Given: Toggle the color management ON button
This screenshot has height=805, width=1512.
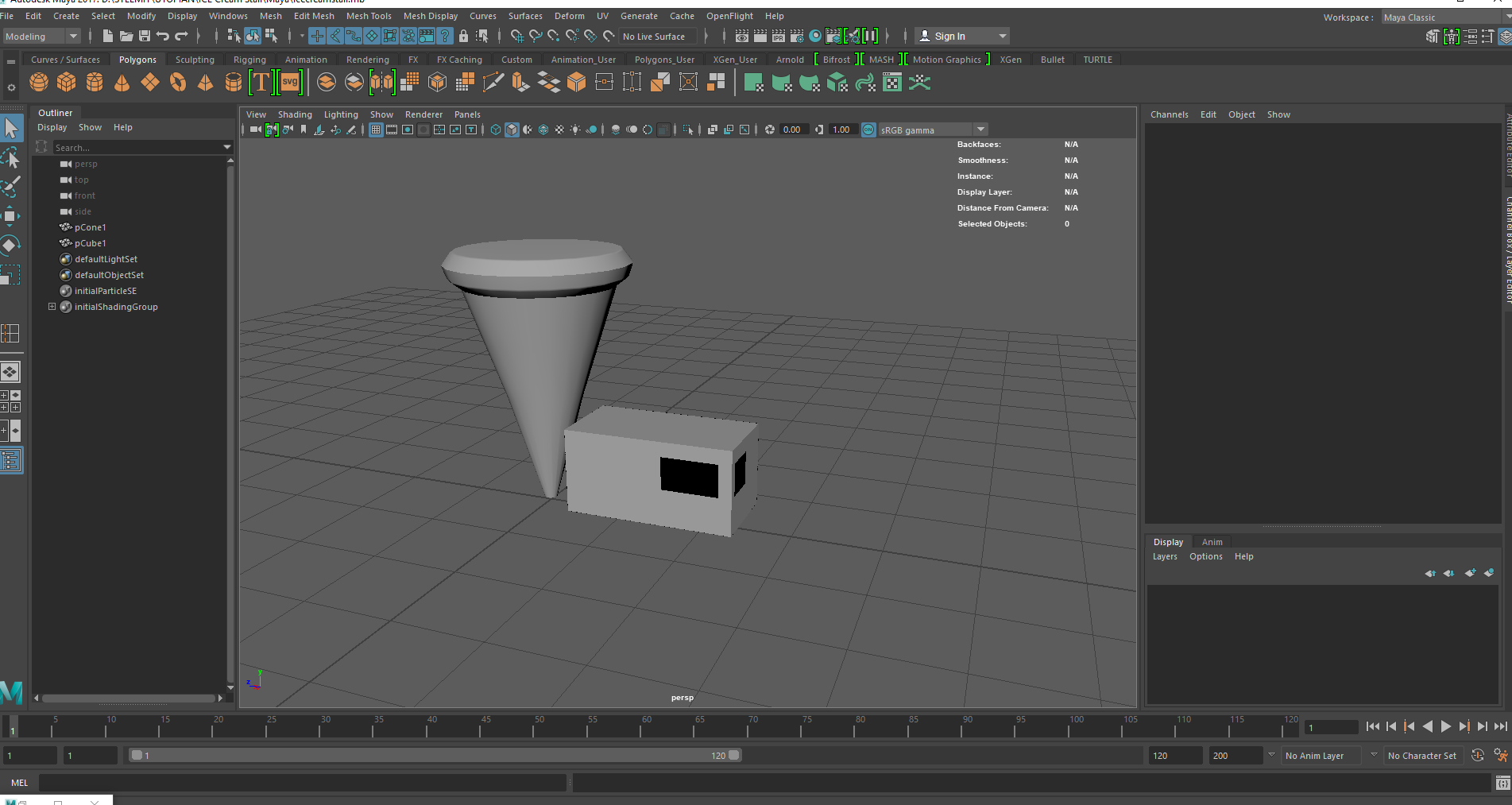Looking at the screenshot, I should [x=868, y=130].
